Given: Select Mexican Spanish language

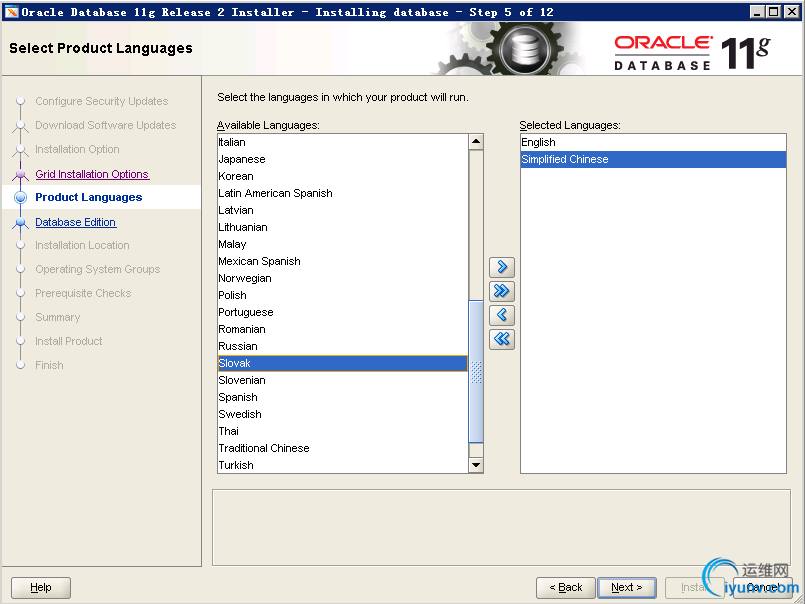Looking at the screenshot, I should pyautogui.click(x=342, y=261).
